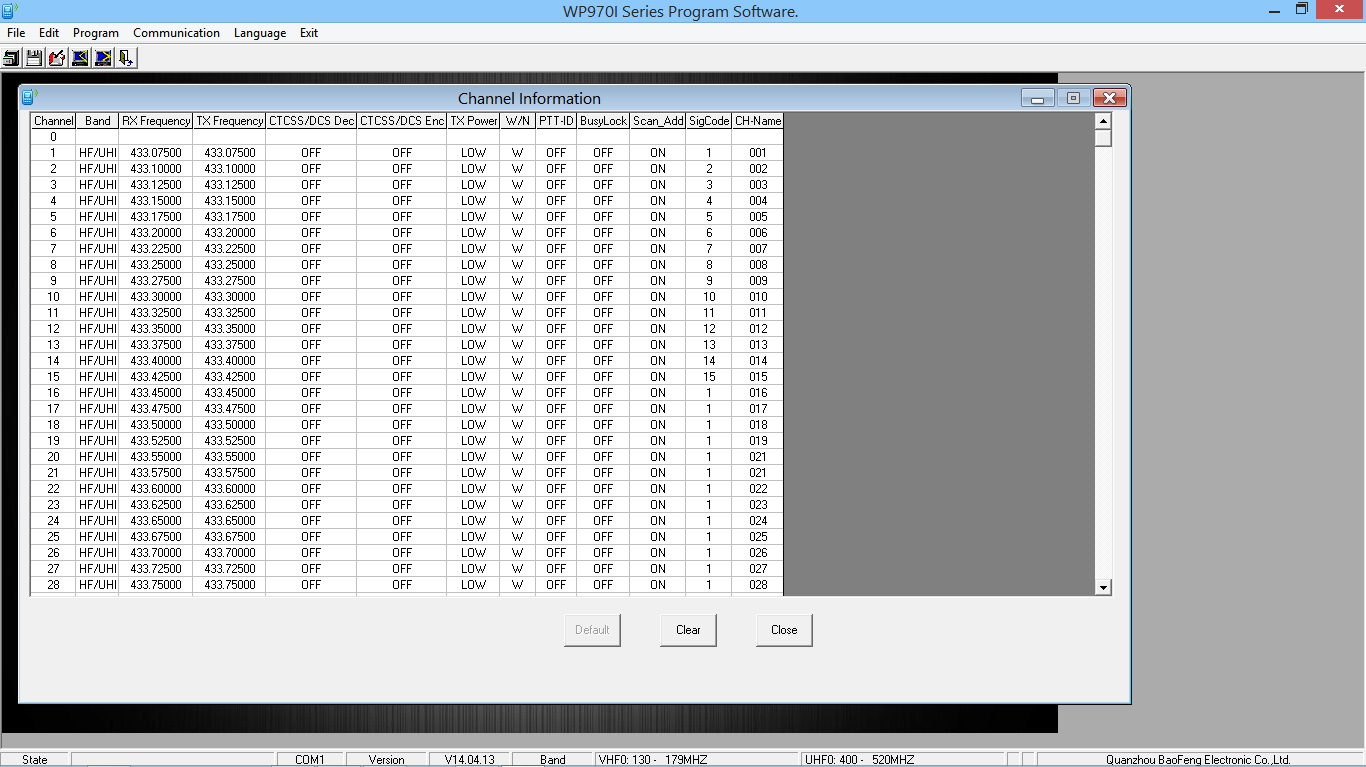The height and width of the screenshot is (767, 1366).
Task: Select channel name 019
Action: (758, 441)
